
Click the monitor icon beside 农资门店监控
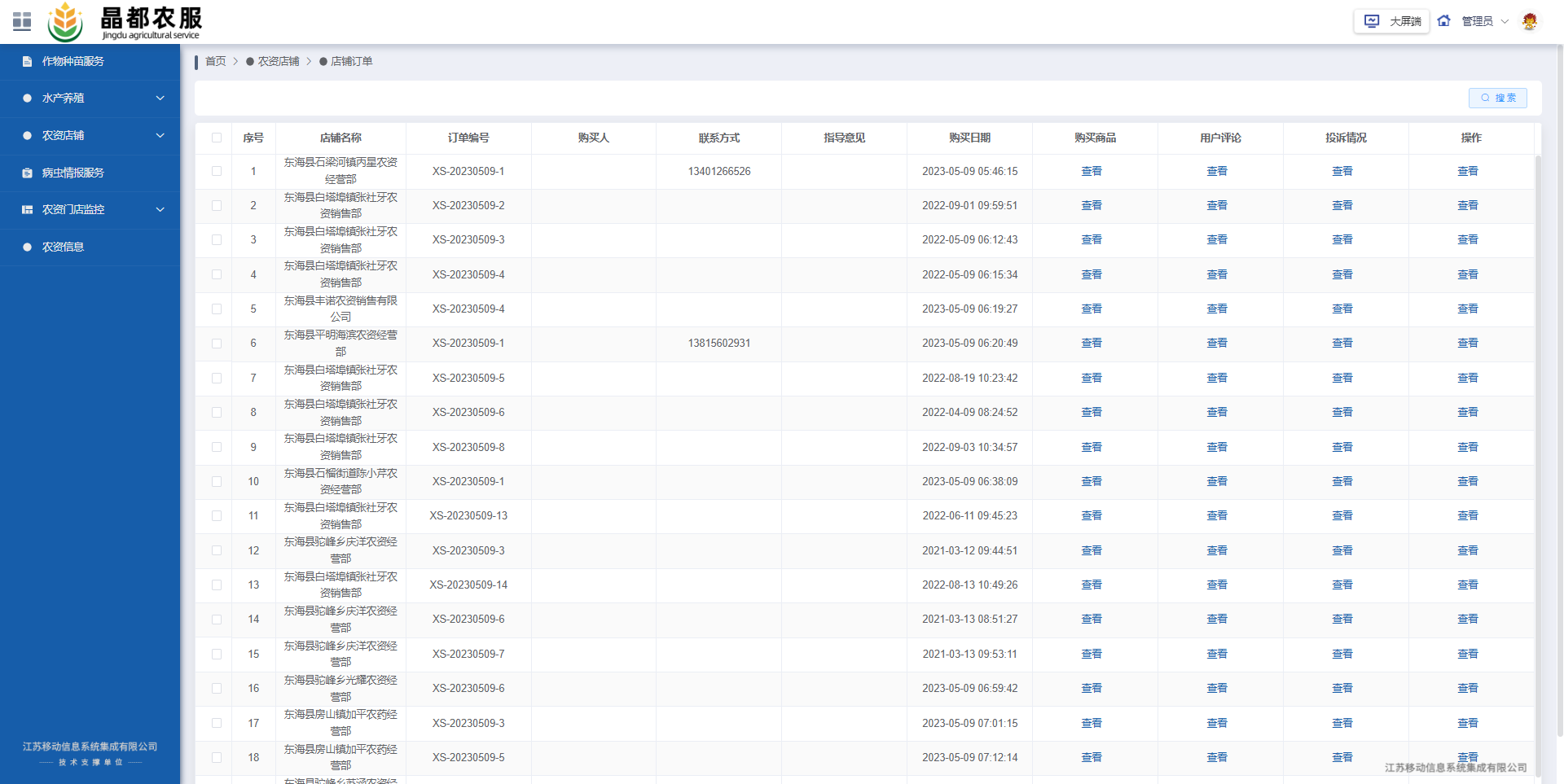[27, 210]
